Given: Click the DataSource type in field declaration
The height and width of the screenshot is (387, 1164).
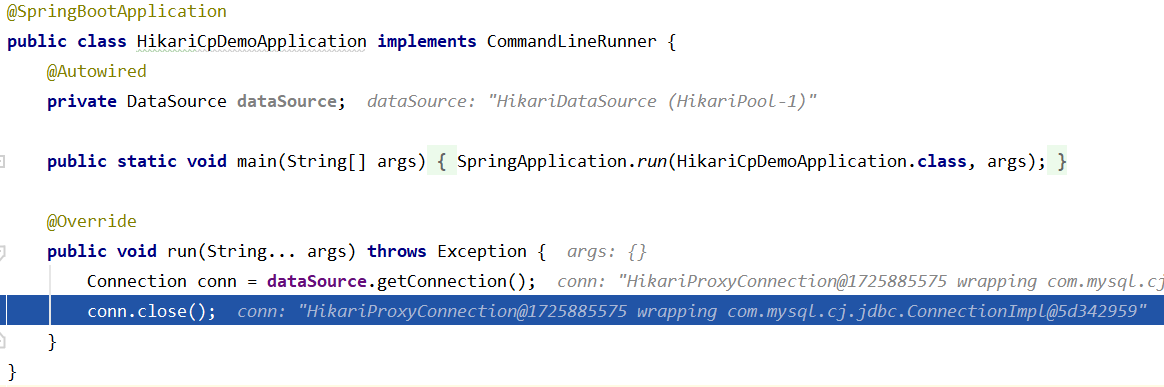Looking at the screenshot, I should tap(177, 102).
